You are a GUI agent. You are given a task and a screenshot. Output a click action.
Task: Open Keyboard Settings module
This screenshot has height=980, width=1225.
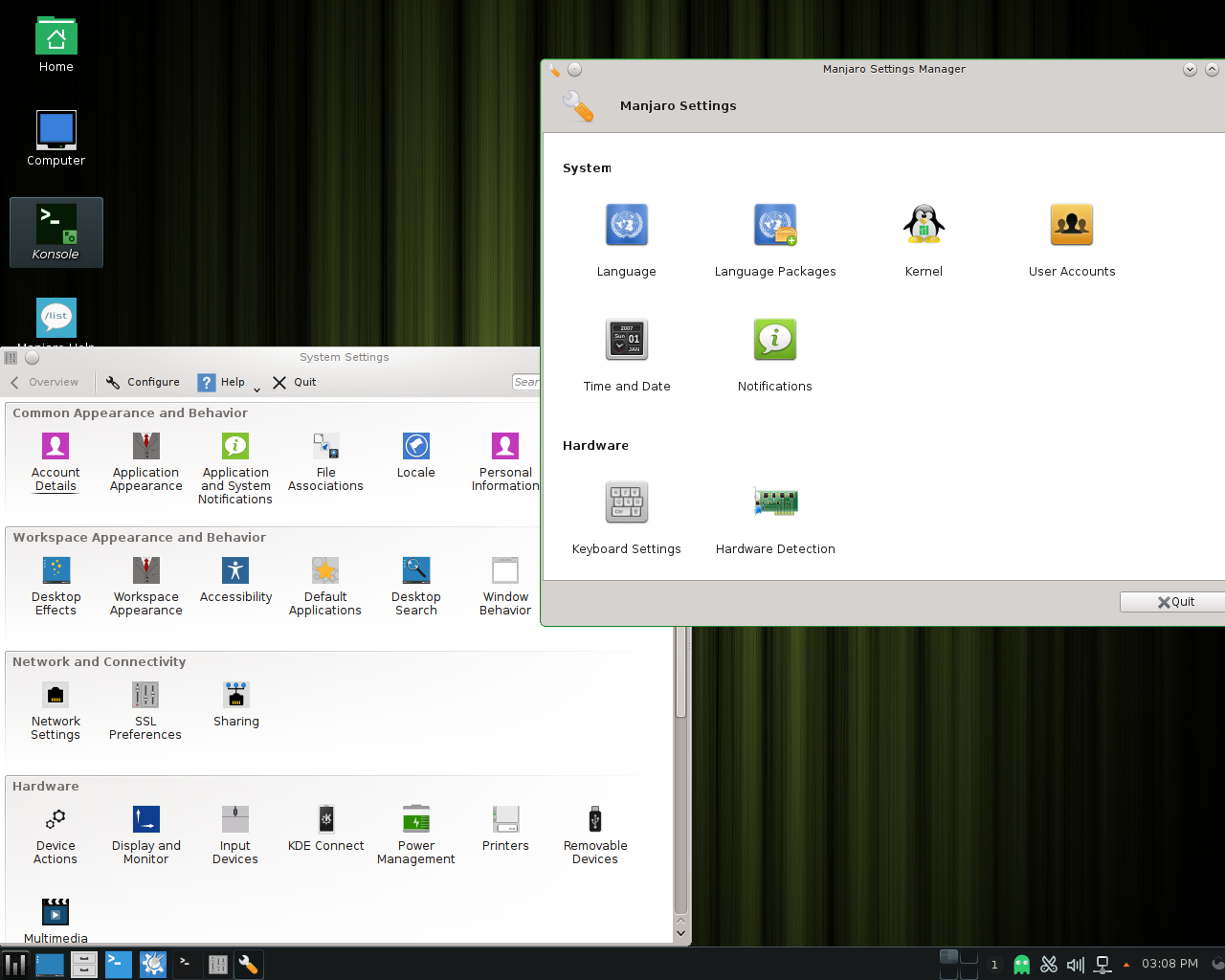click(627, 518)
